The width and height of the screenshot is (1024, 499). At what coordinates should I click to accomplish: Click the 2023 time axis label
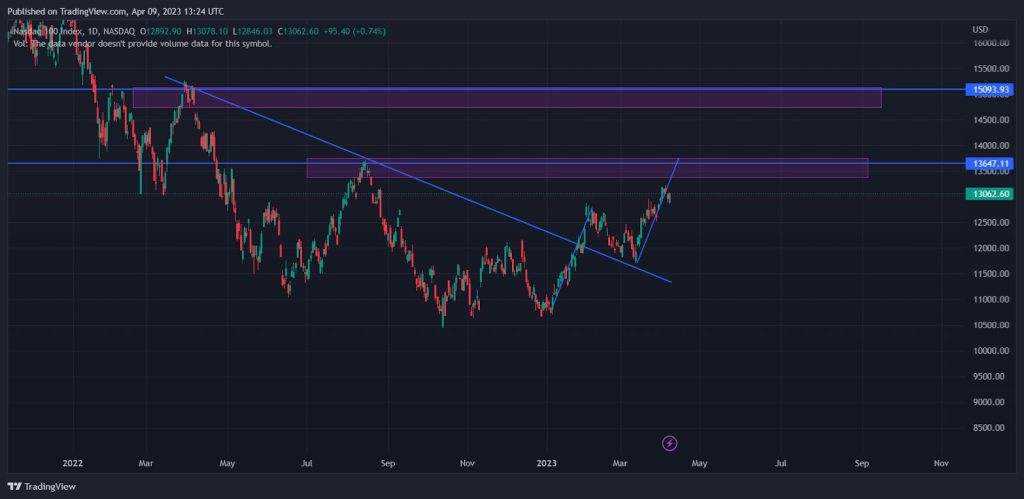point(546,464)
